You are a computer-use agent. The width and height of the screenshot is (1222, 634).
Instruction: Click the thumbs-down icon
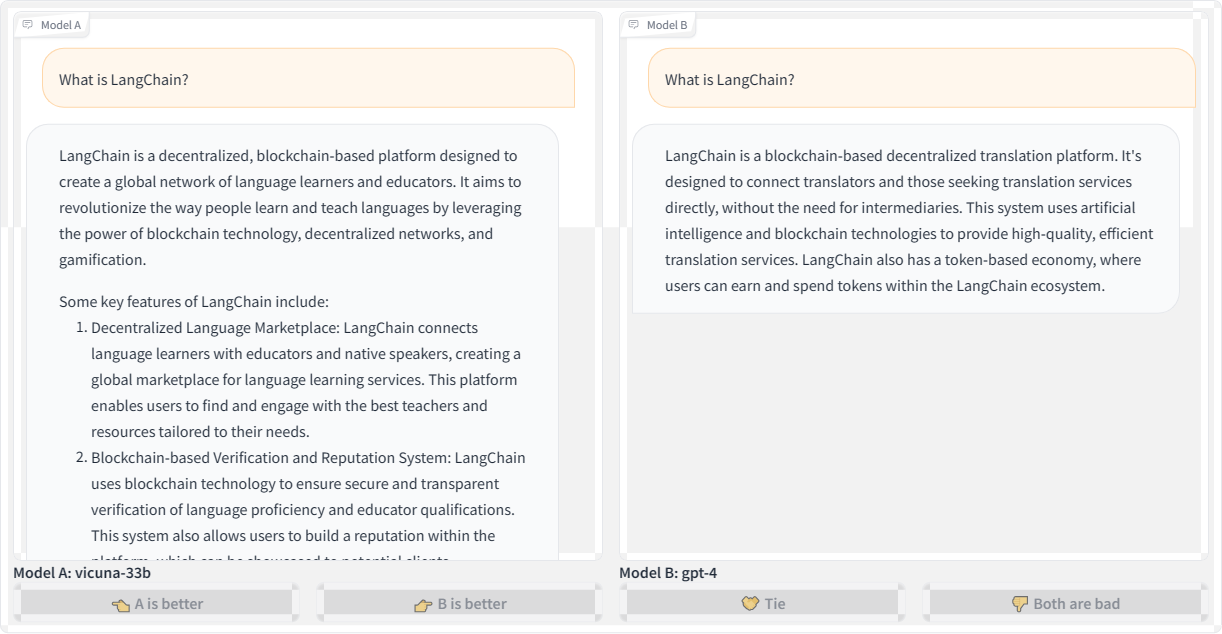[x=1020, y=604]
